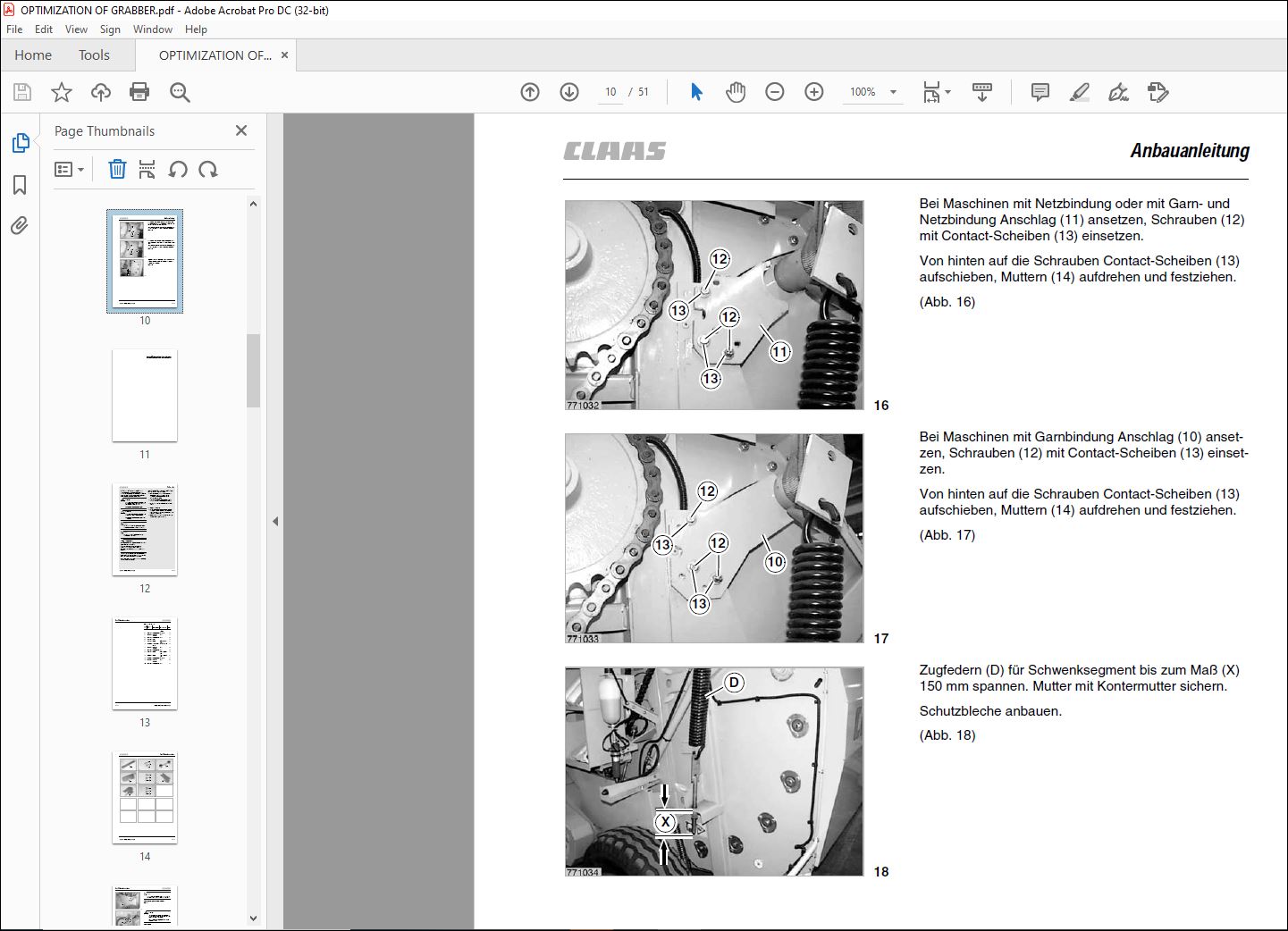This screenshot has height=931, width=1288.
Task: Click the insert pages thumbnail icon
Action: pyautogui.click(x=147, y=169)
